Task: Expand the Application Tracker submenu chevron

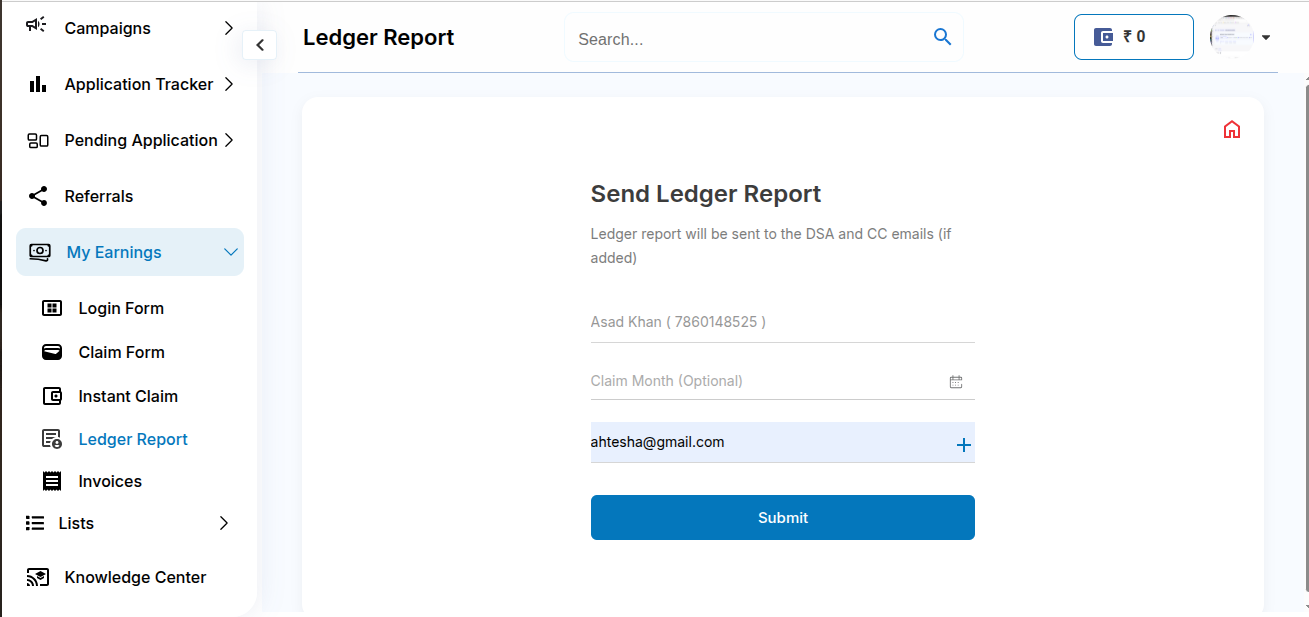Action: pos(229,84)
